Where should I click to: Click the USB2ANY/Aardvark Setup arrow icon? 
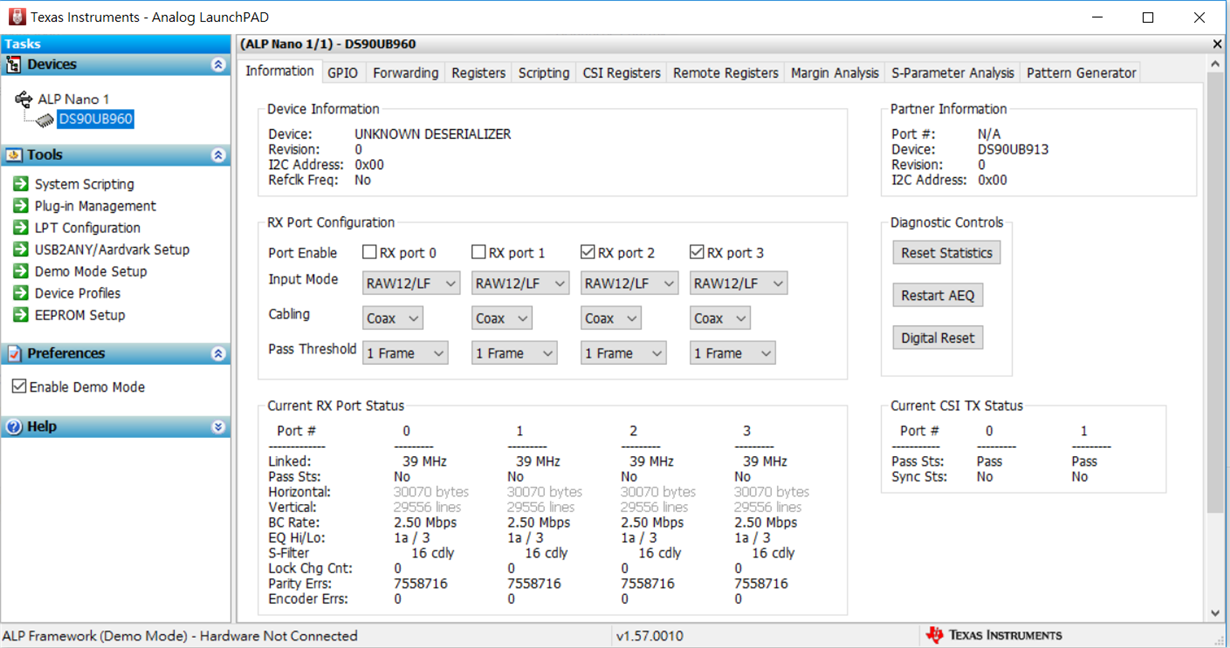click(20, 250)
